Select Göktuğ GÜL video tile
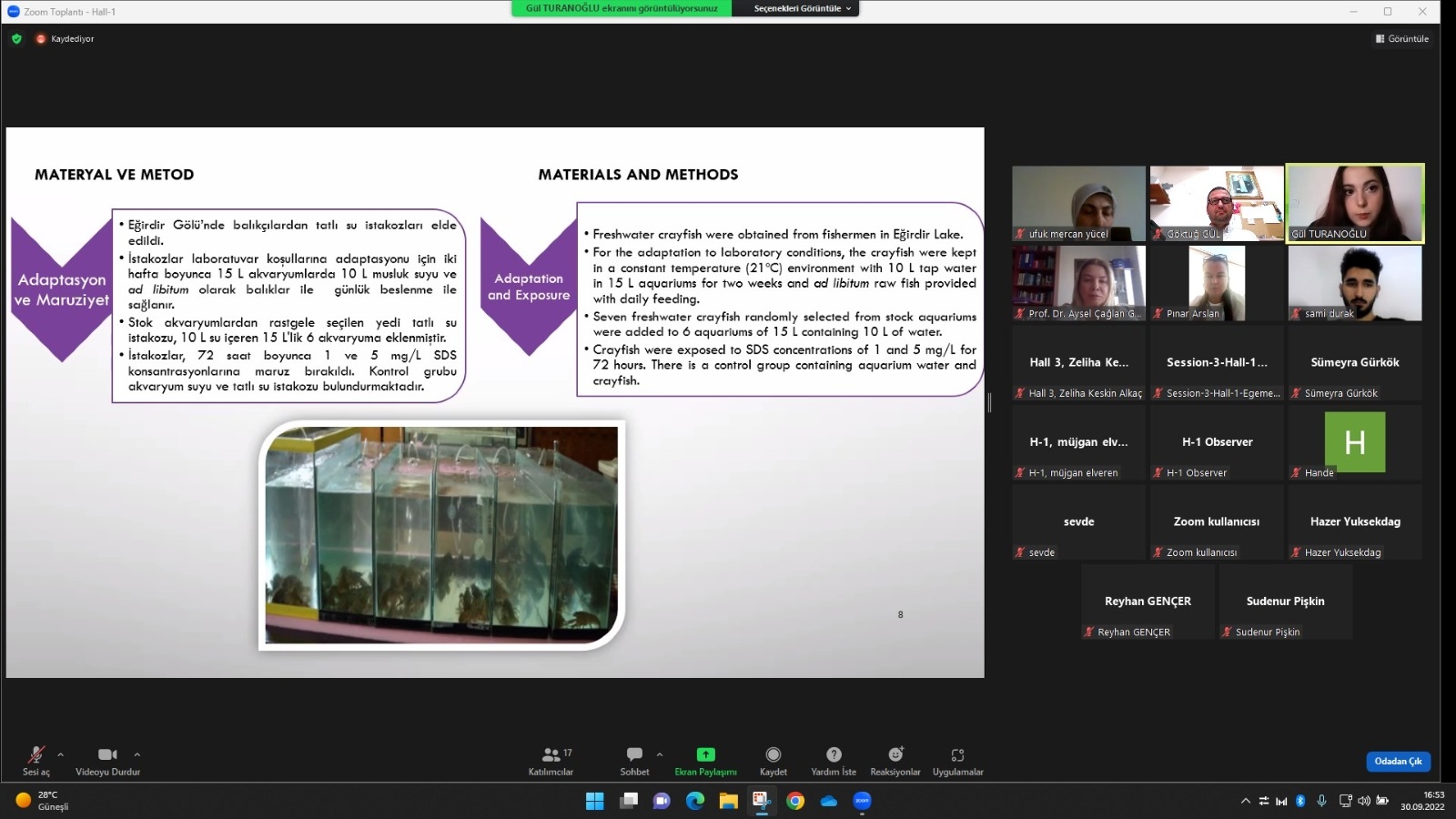 coord(1217,203)
